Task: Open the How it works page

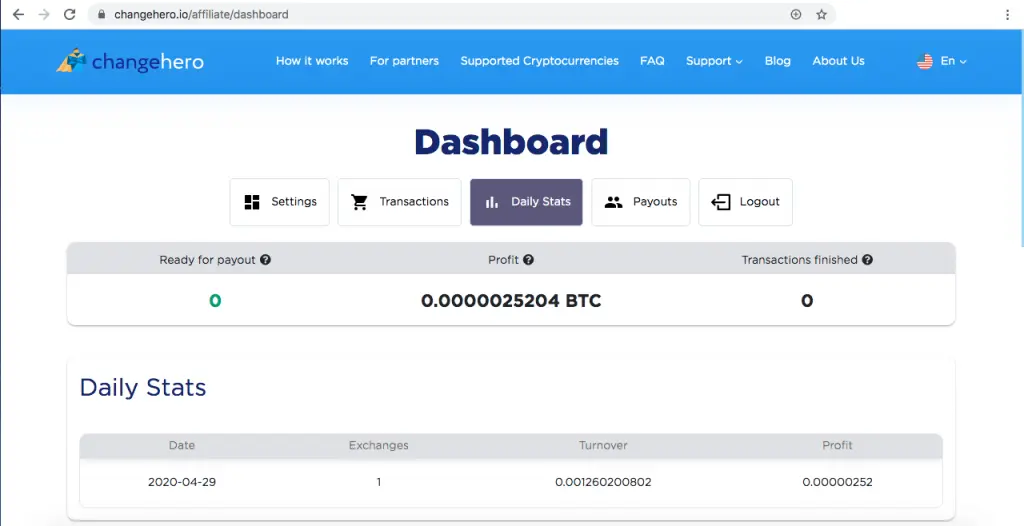Action: (312, 61)
